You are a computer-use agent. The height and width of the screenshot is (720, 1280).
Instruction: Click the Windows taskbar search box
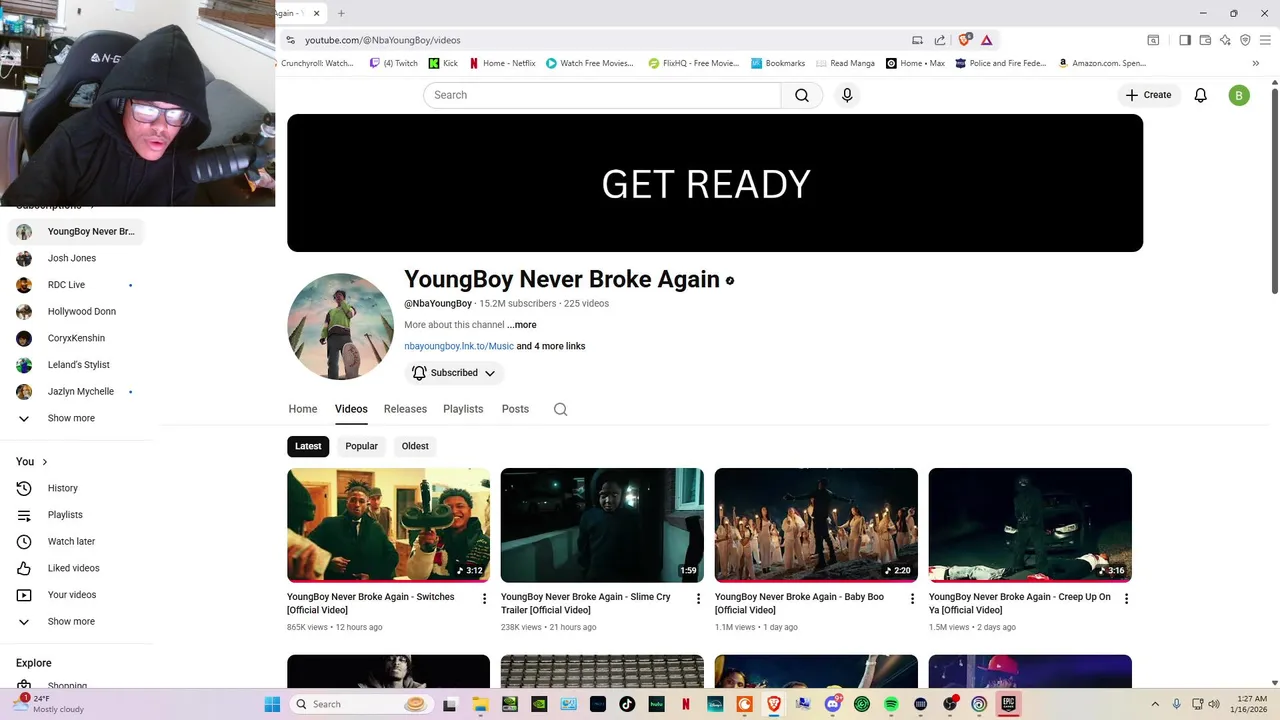pos(363,704)
